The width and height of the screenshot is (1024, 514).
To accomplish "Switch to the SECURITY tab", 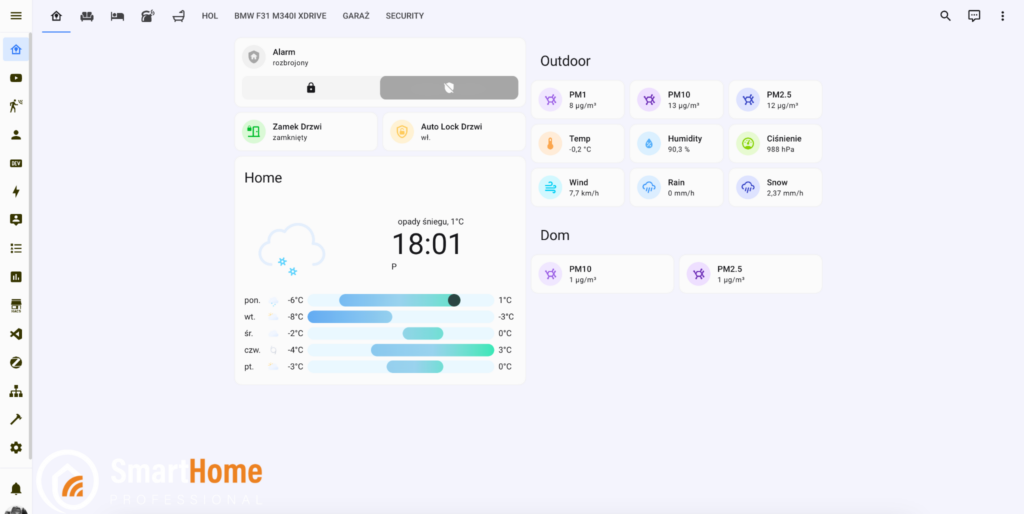I will [x=405, y=16].
